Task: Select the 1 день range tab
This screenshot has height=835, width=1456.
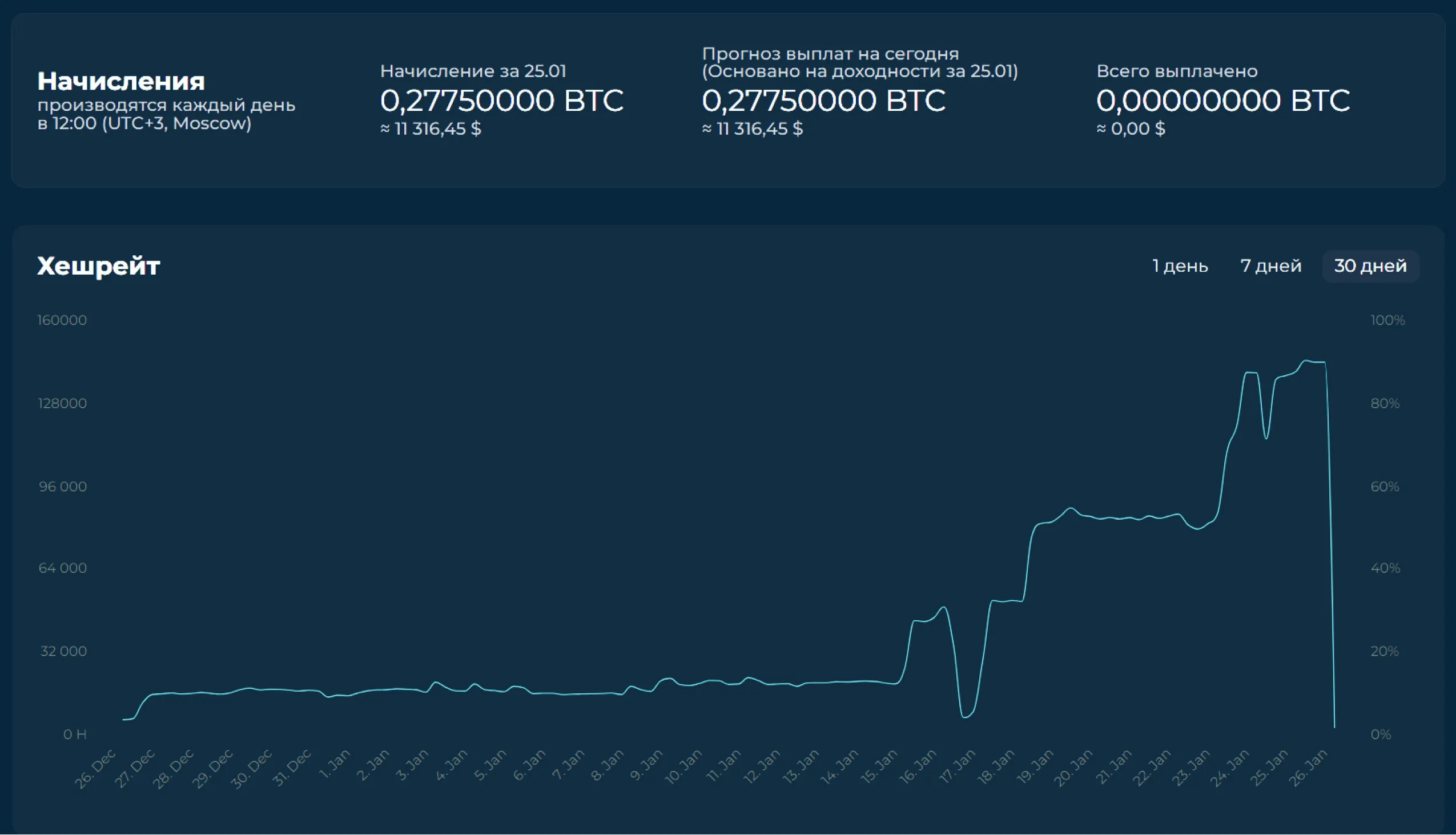Action: tap(1180, 266)
